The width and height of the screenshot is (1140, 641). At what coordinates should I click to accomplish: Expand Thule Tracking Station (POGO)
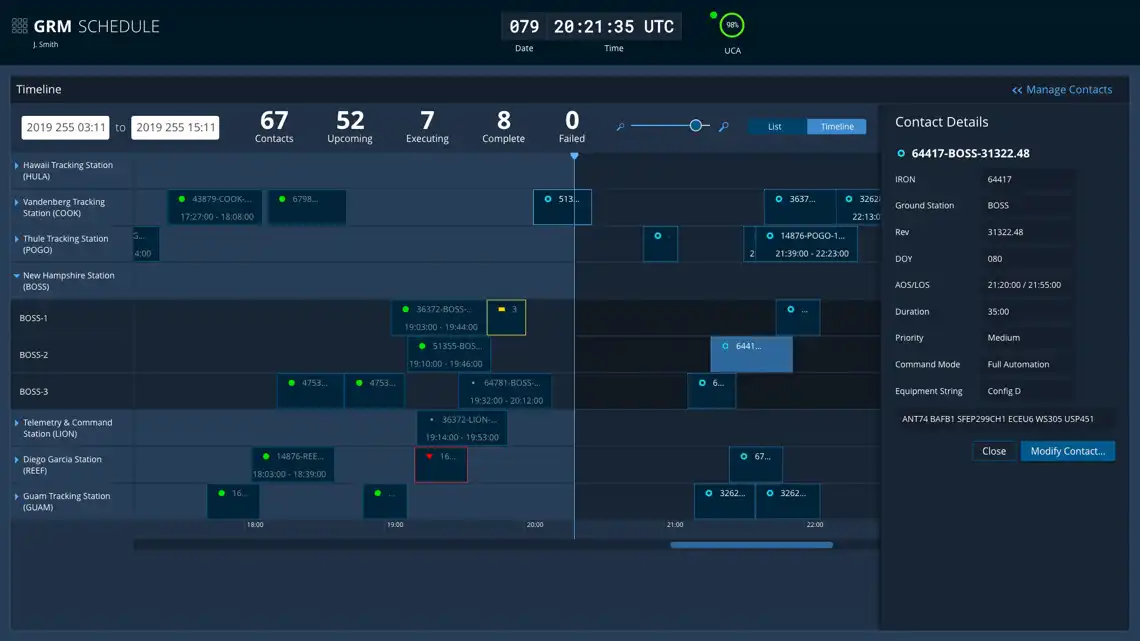tap(17, 239)
